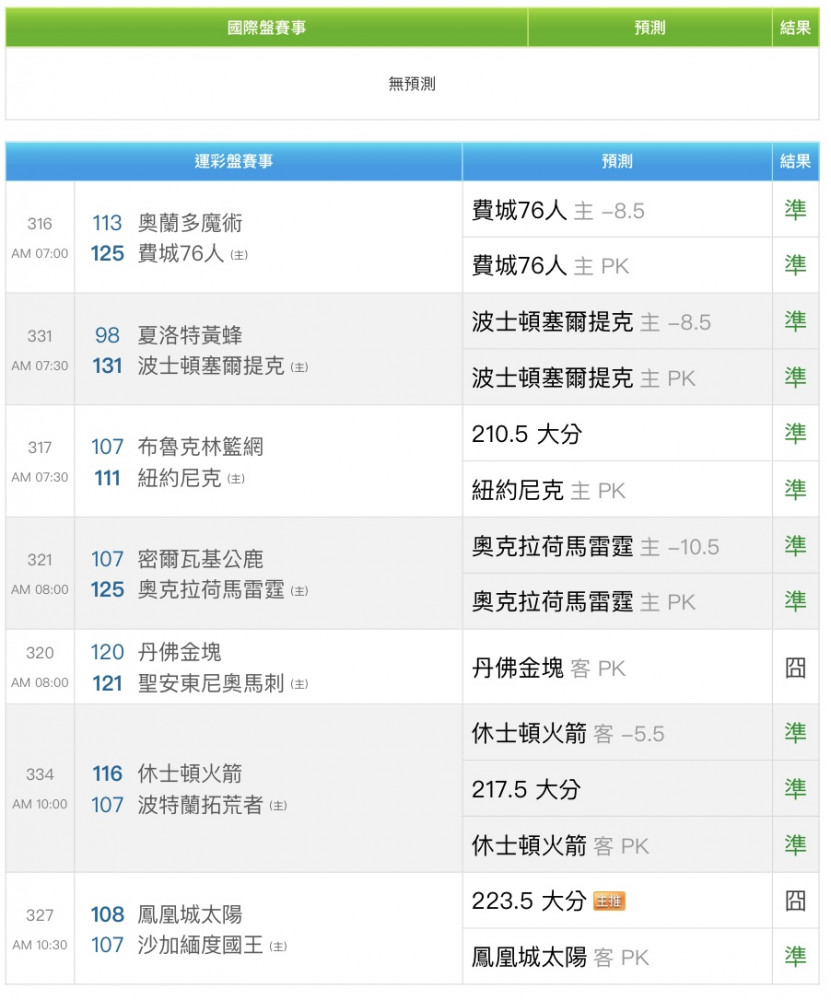Click score 121 for 聖安東尼奧馬刺

pyautogui.click(x=107, y=684)
